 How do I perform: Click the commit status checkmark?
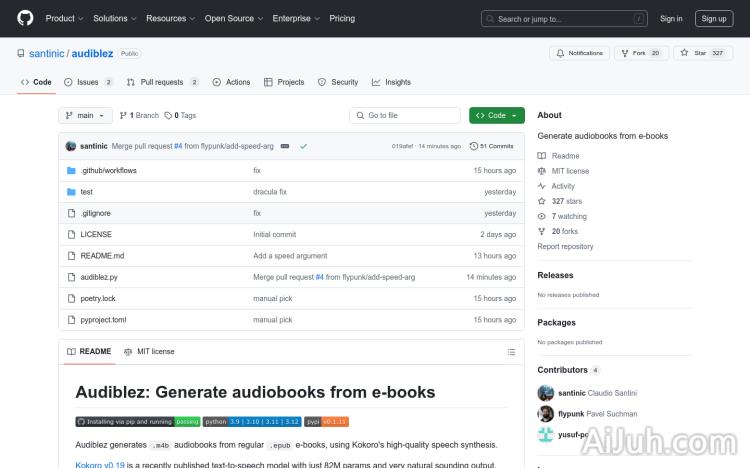303,146
